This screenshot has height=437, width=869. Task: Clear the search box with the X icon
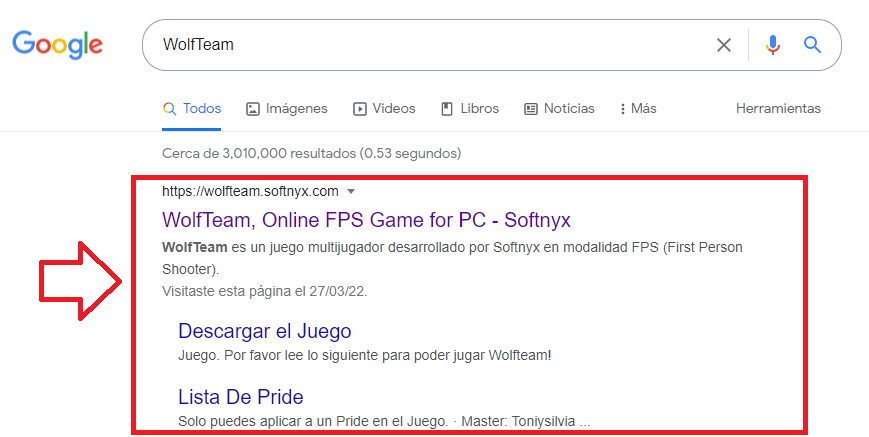[724, 45]
